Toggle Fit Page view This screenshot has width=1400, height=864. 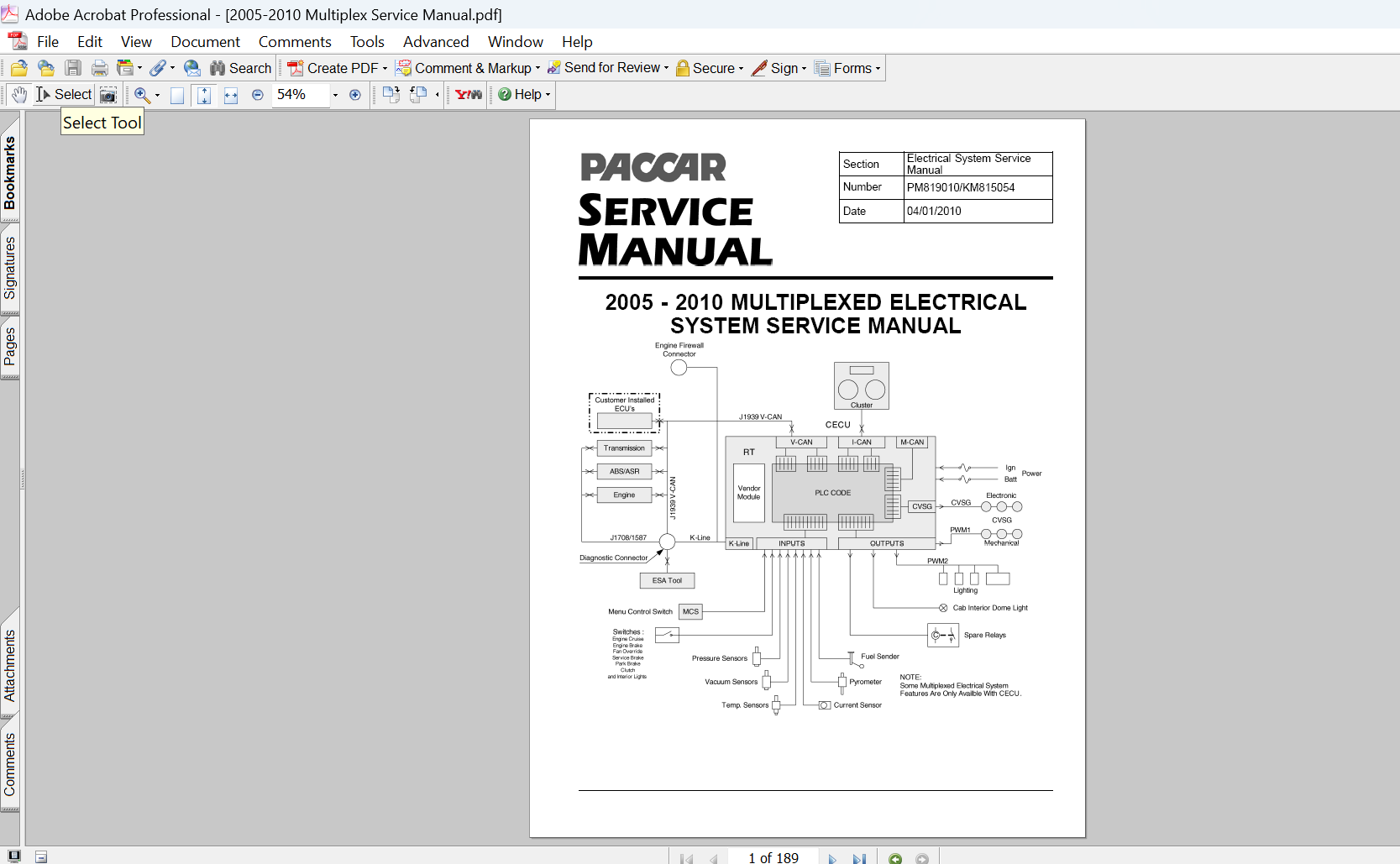pyautogui.click(x=204, y=95)
